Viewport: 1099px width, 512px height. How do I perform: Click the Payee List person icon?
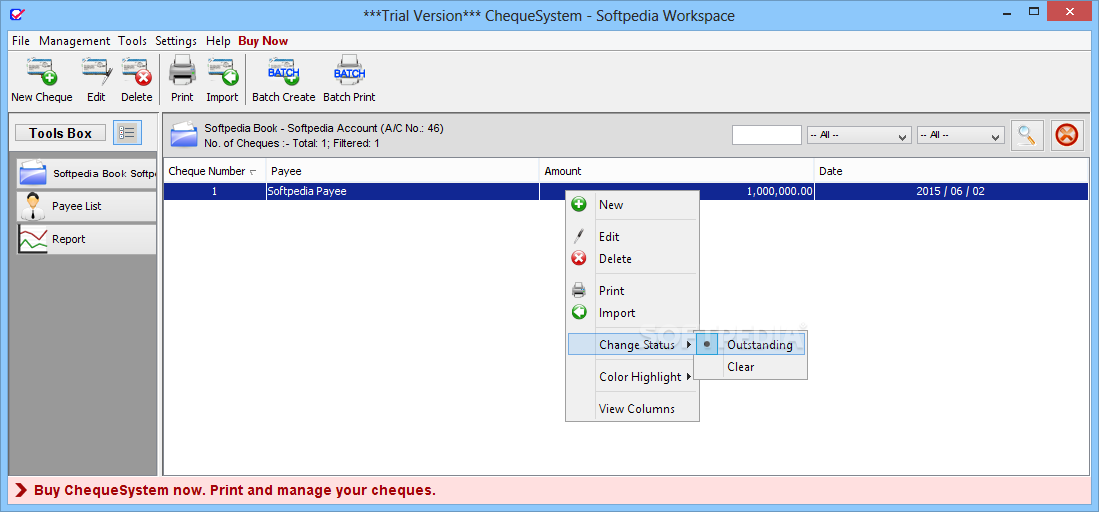click(32, 206)
